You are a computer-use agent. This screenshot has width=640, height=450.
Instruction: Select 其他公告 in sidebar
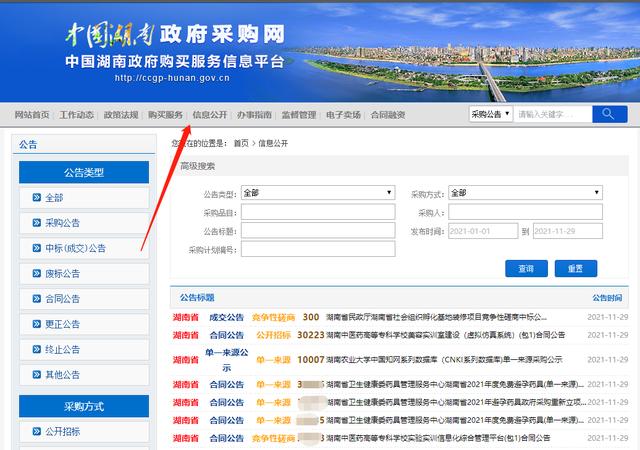[x=84, y=375]
